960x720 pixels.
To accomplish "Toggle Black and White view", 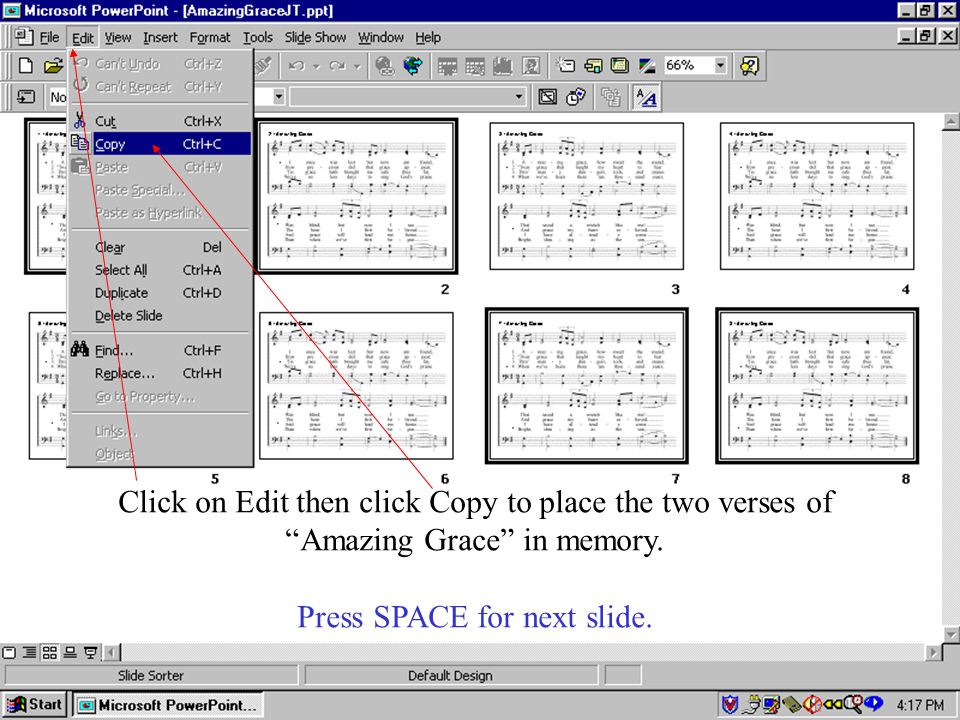I will click(x=647, y=65).
